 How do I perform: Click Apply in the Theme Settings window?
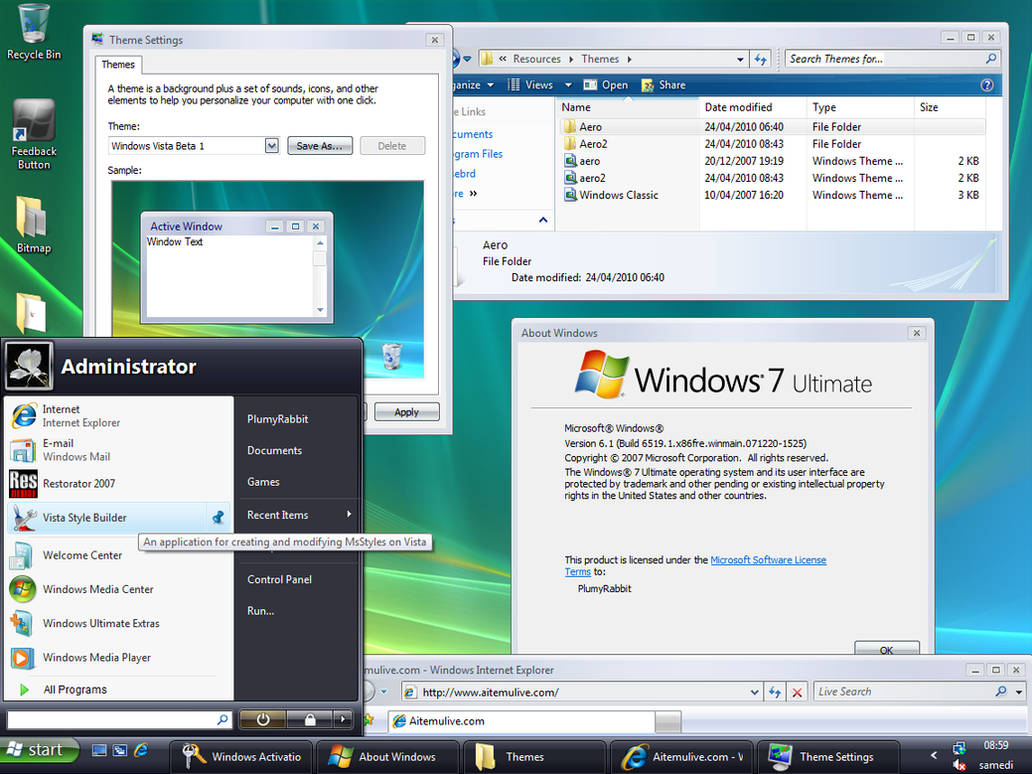tap(407, 411)
